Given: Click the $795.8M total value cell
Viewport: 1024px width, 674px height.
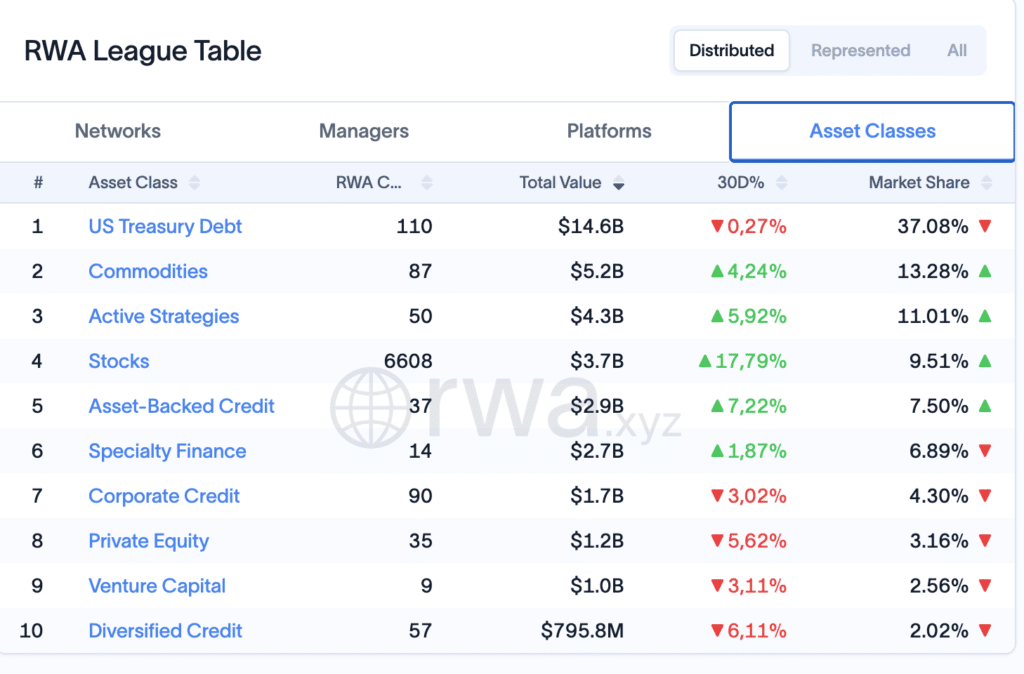Looking at the screenshot, I should pyautogui.click(x=583, y=631).
